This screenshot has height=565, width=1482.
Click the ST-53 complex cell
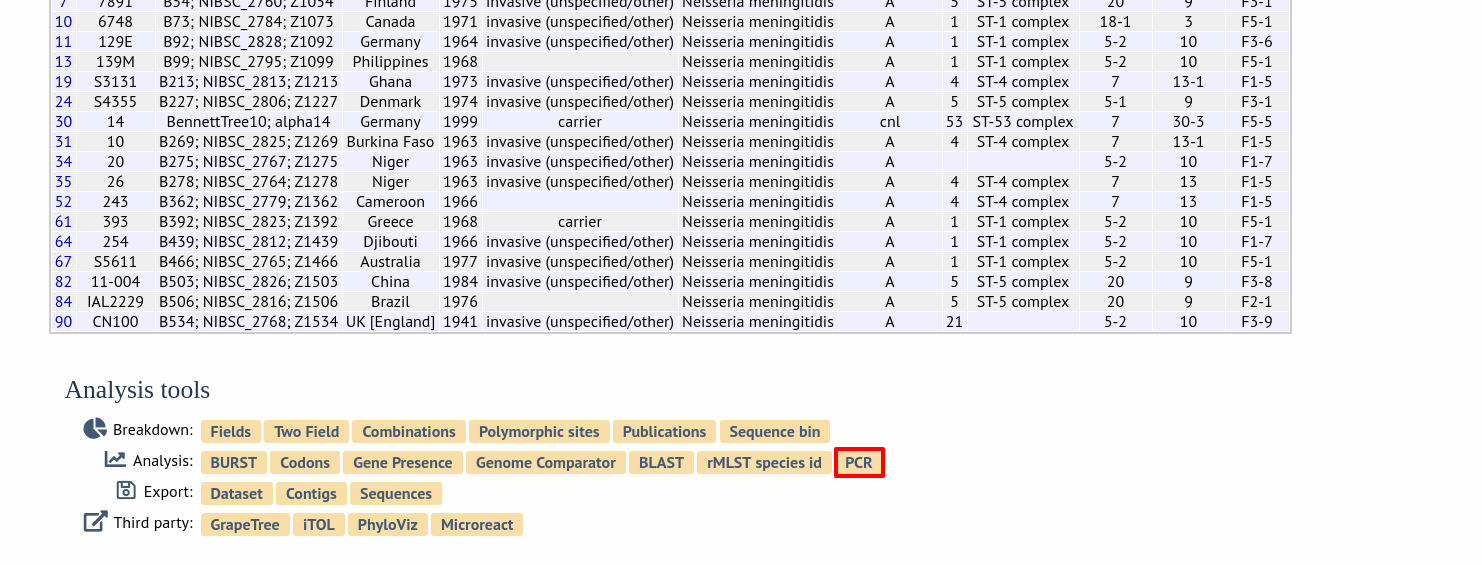click(x=1023, y=122)
